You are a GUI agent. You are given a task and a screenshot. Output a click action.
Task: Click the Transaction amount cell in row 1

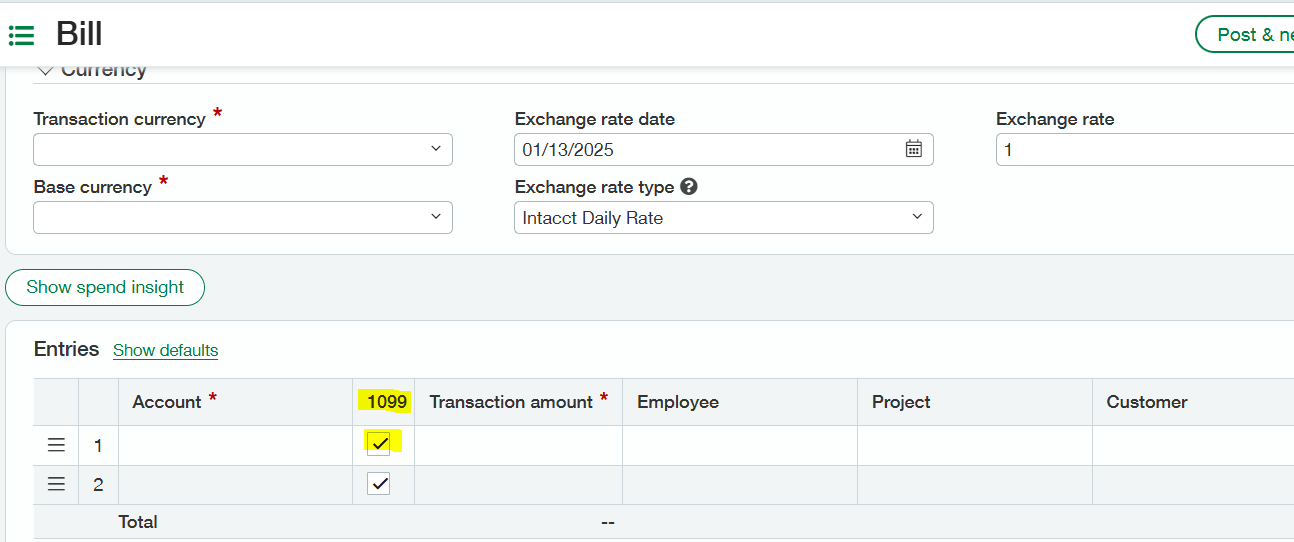tap(518, 445)
